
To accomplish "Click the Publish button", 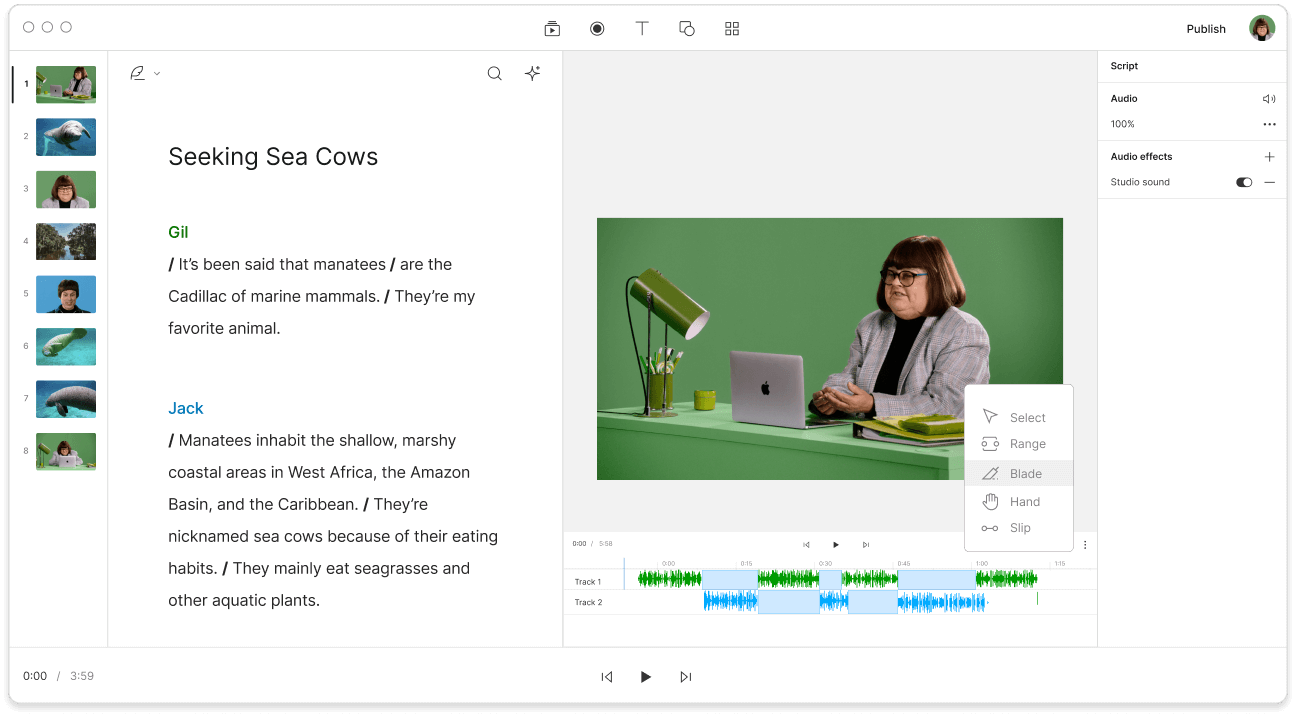I will click(x=1206, y=29).
